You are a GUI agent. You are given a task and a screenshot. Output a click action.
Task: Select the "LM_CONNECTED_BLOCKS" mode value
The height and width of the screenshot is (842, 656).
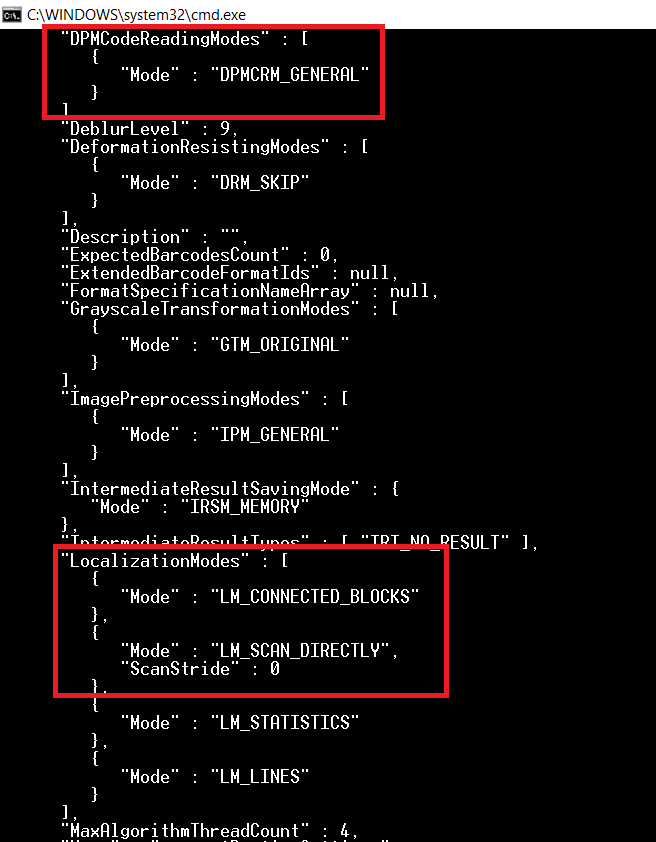(315, 597)
